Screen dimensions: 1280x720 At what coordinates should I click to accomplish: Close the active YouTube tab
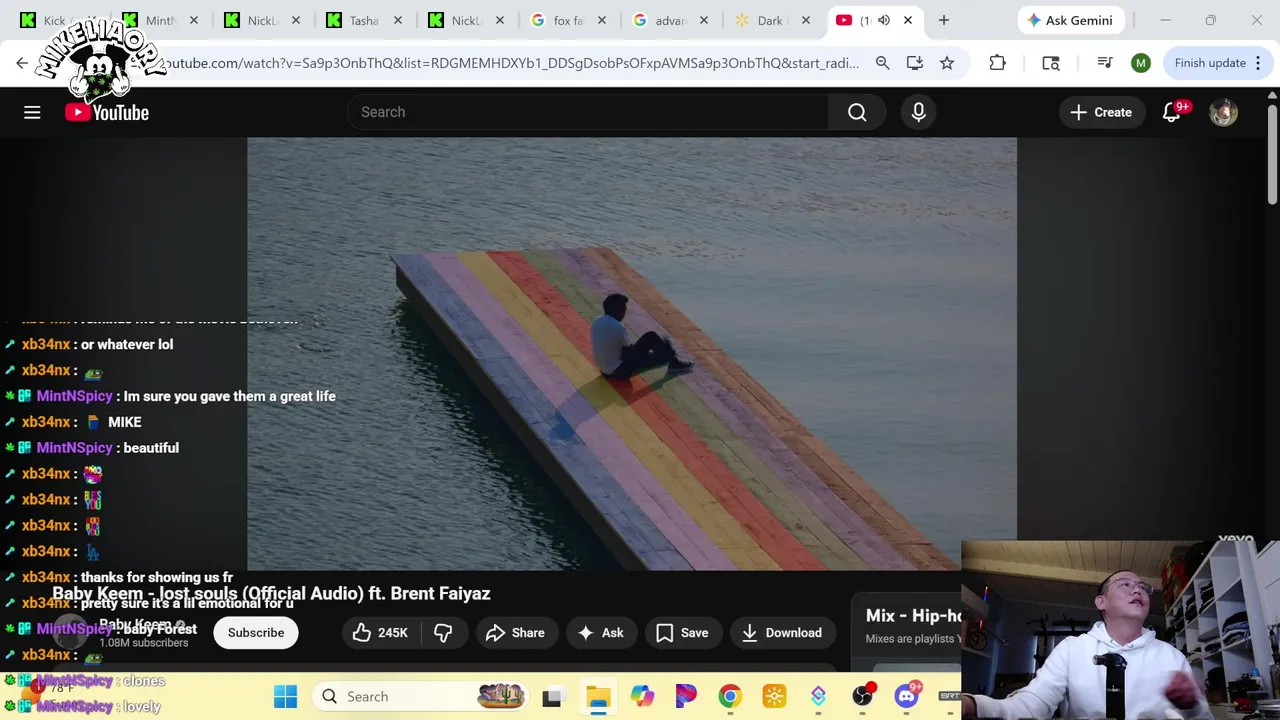tap(908, 20)
